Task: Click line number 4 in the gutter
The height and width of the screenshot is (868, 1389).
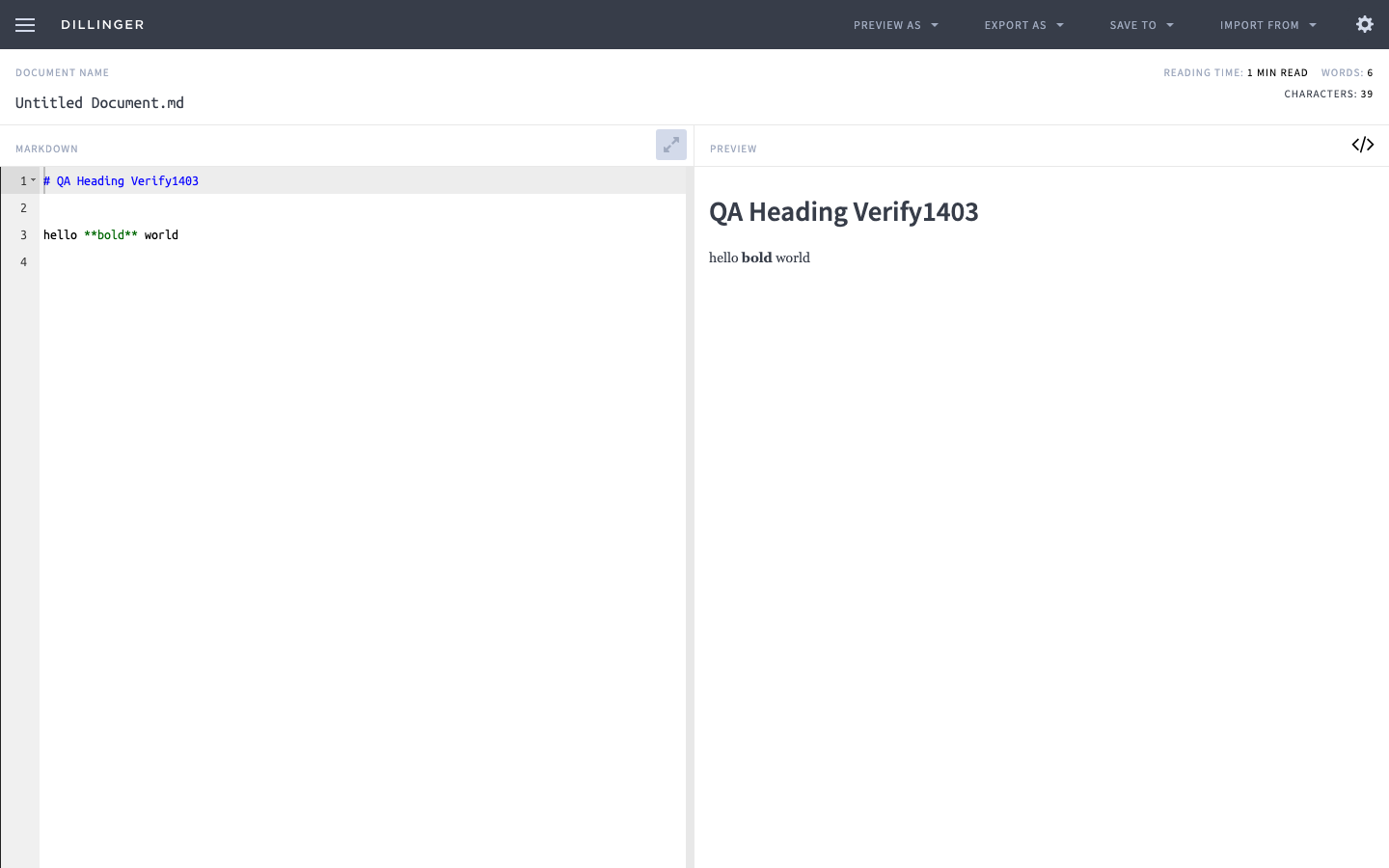Action: [x=23, y=262]
